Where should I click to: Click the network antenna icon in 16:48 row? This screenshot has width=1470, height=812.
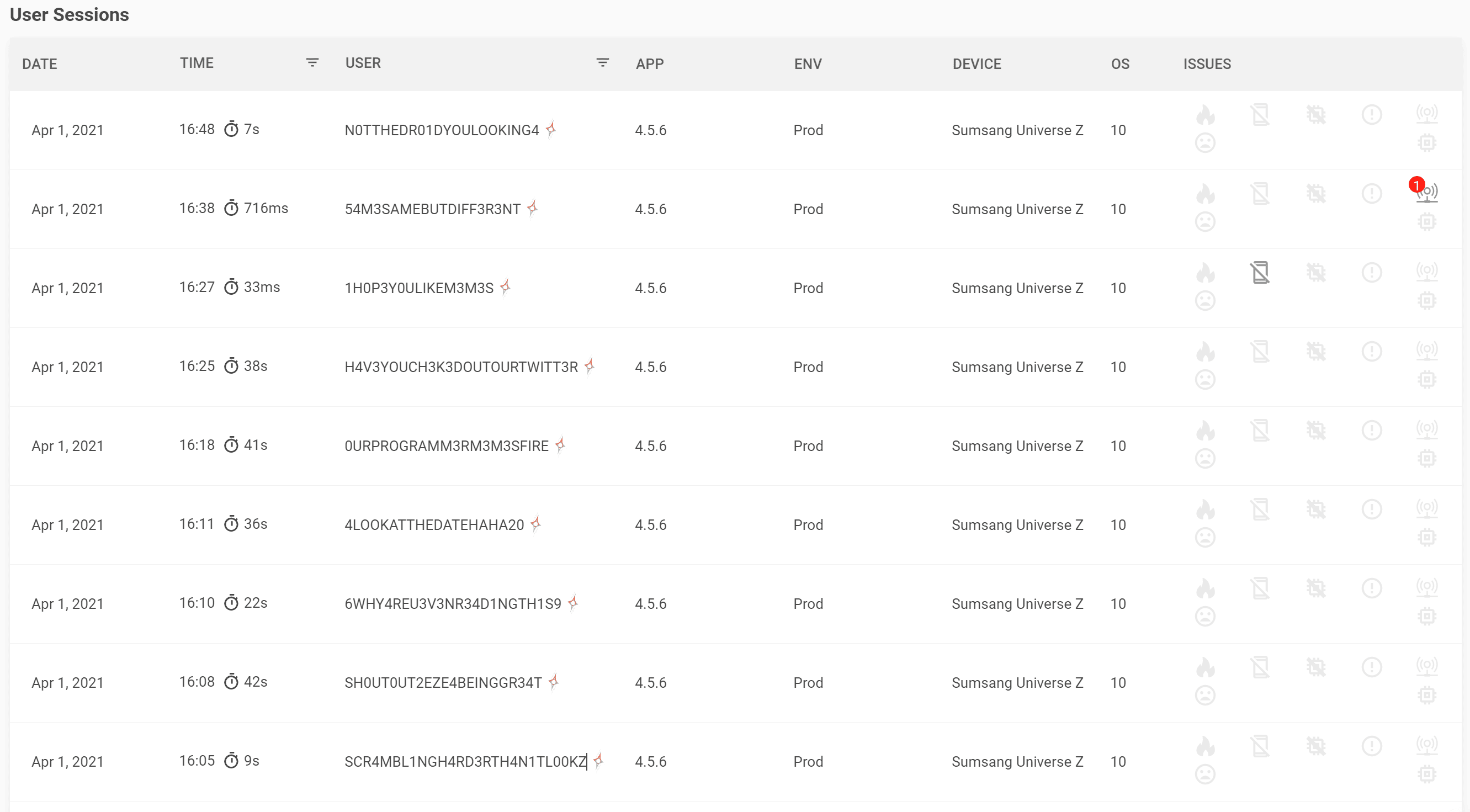pos(1426,115)
